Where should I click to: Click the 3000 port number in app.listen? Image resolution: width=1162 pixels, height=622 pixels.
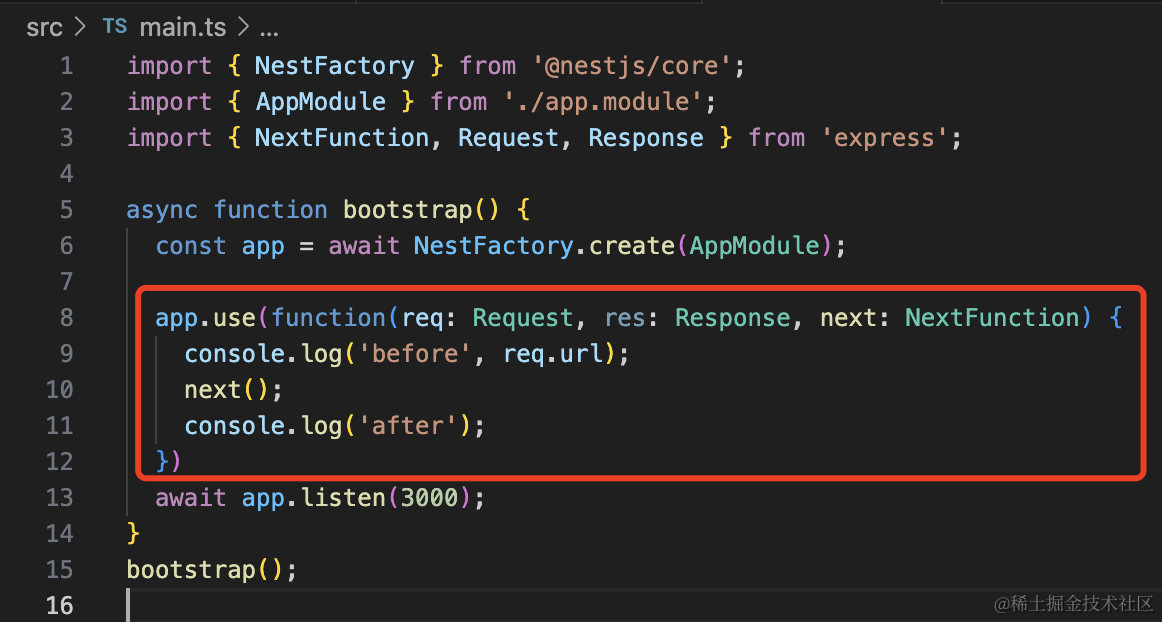[428, 498]
